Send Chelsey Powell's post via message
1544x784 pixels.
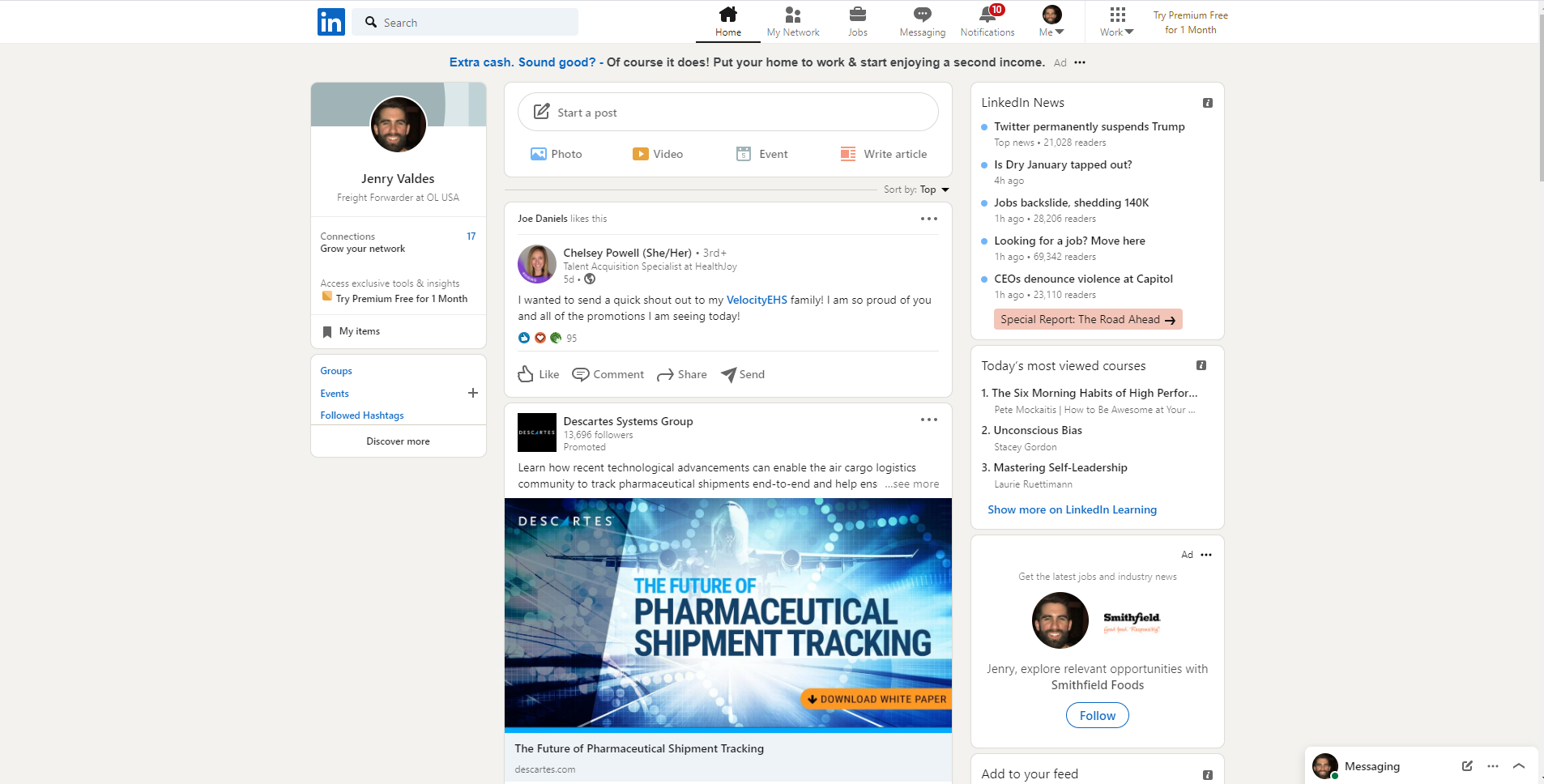[x=743, y=374]
